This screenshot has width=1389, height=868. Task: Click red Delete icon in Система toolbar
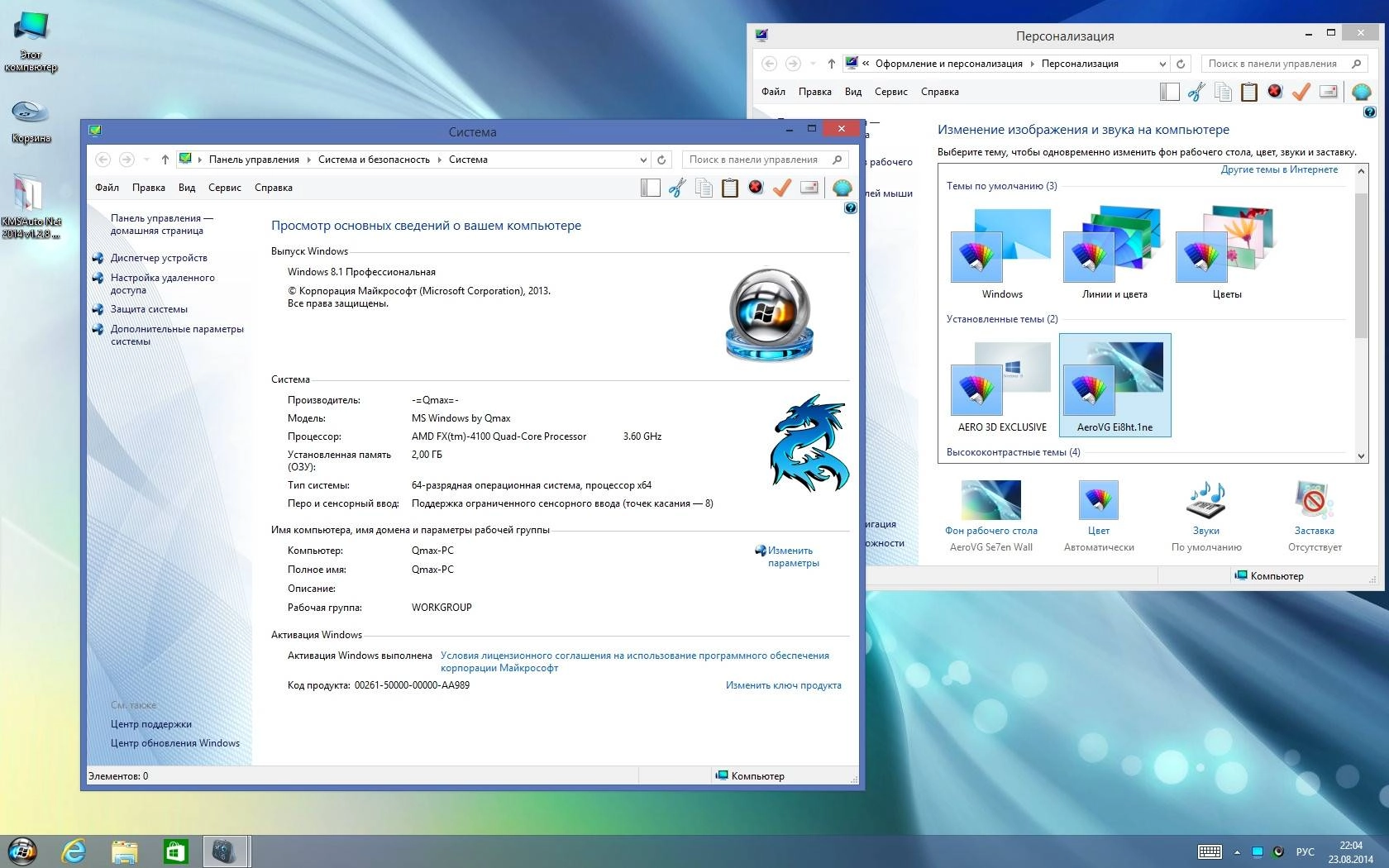tap(756, 187)
